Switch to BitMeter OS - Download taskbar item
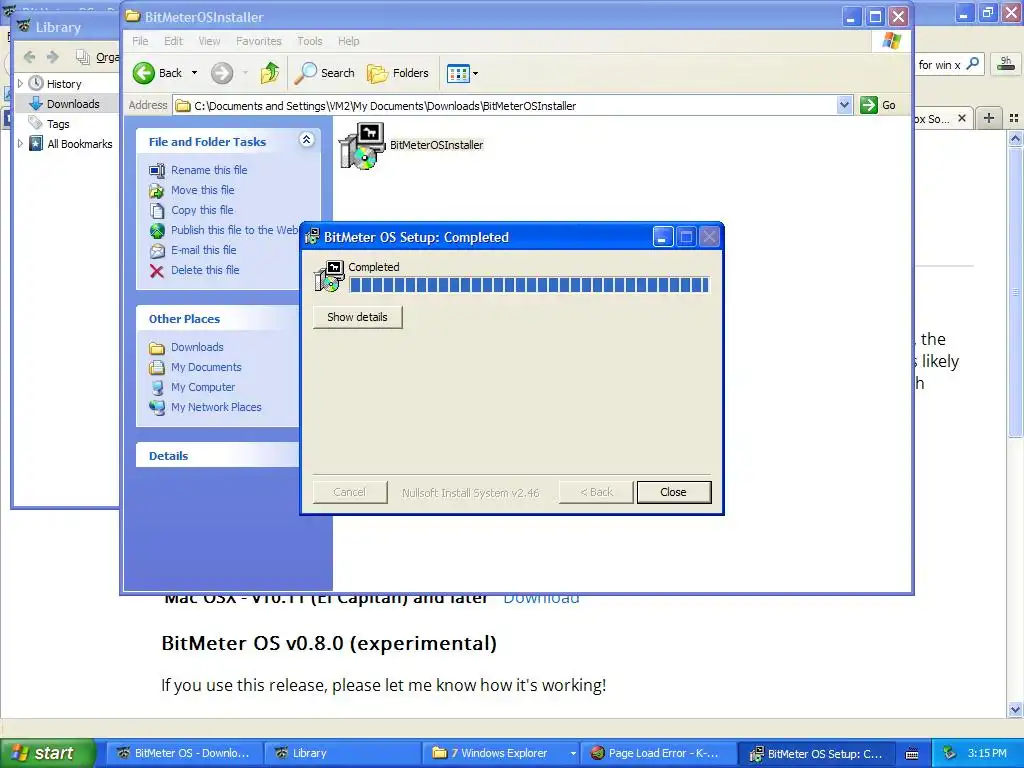This screenshot has height=768, width=1024. tap(184, 753)
